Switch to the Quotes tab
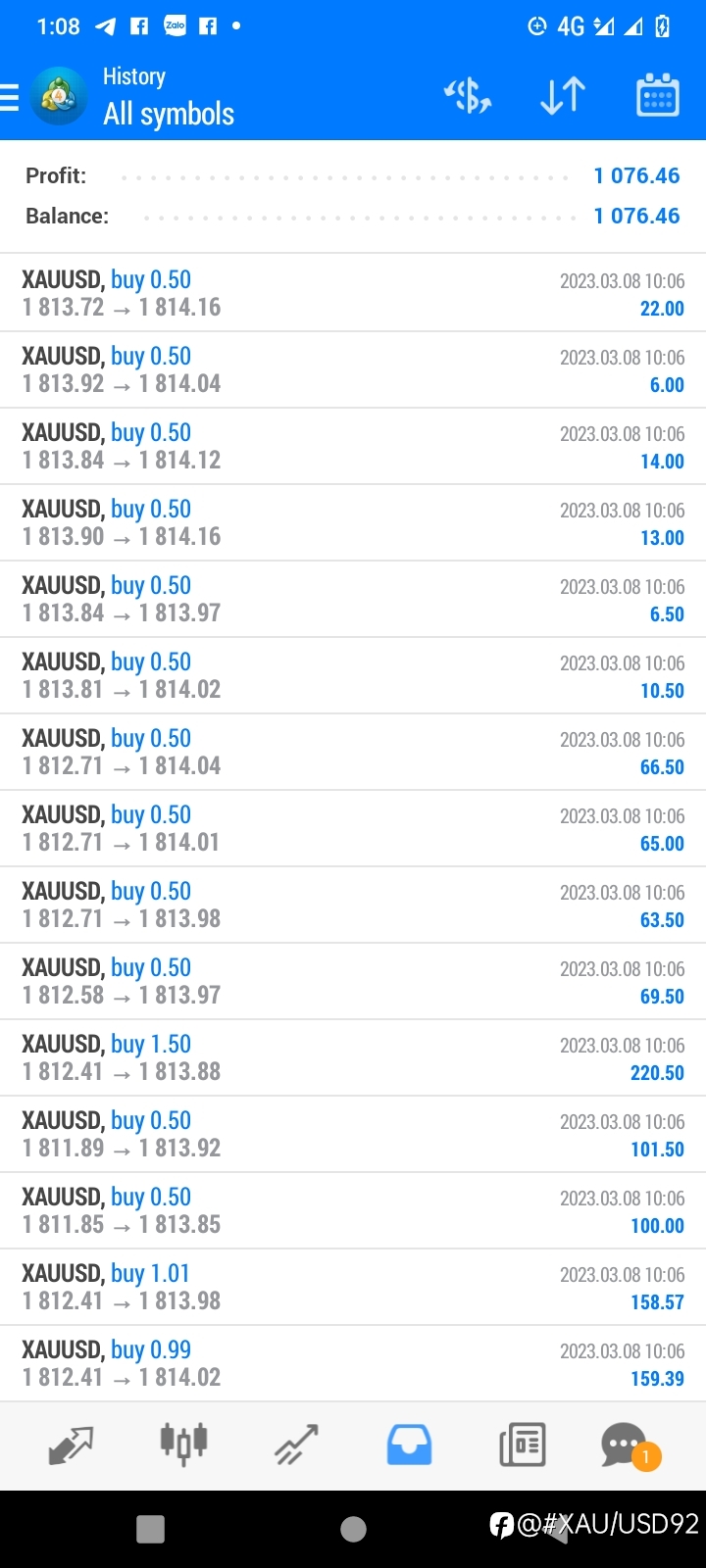 (71, 1445)
